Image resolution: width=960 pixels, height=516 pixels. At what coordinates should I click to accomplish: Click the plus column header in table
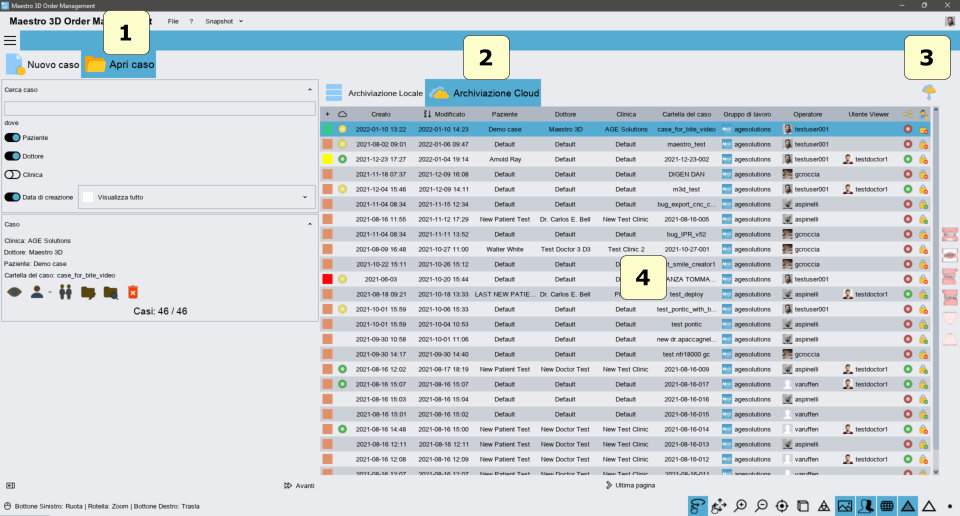(328, 114)
